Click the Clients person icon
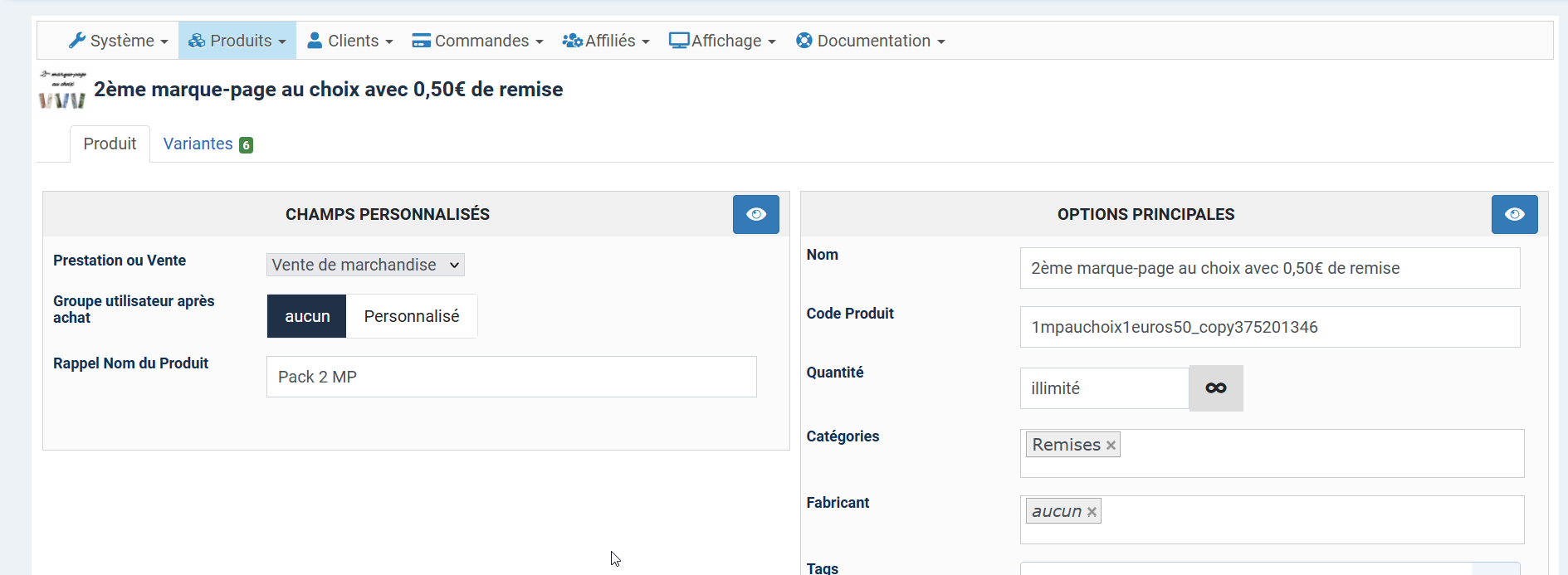The width and height of the screenshot is (1568, 575). (x=315, y=41)
